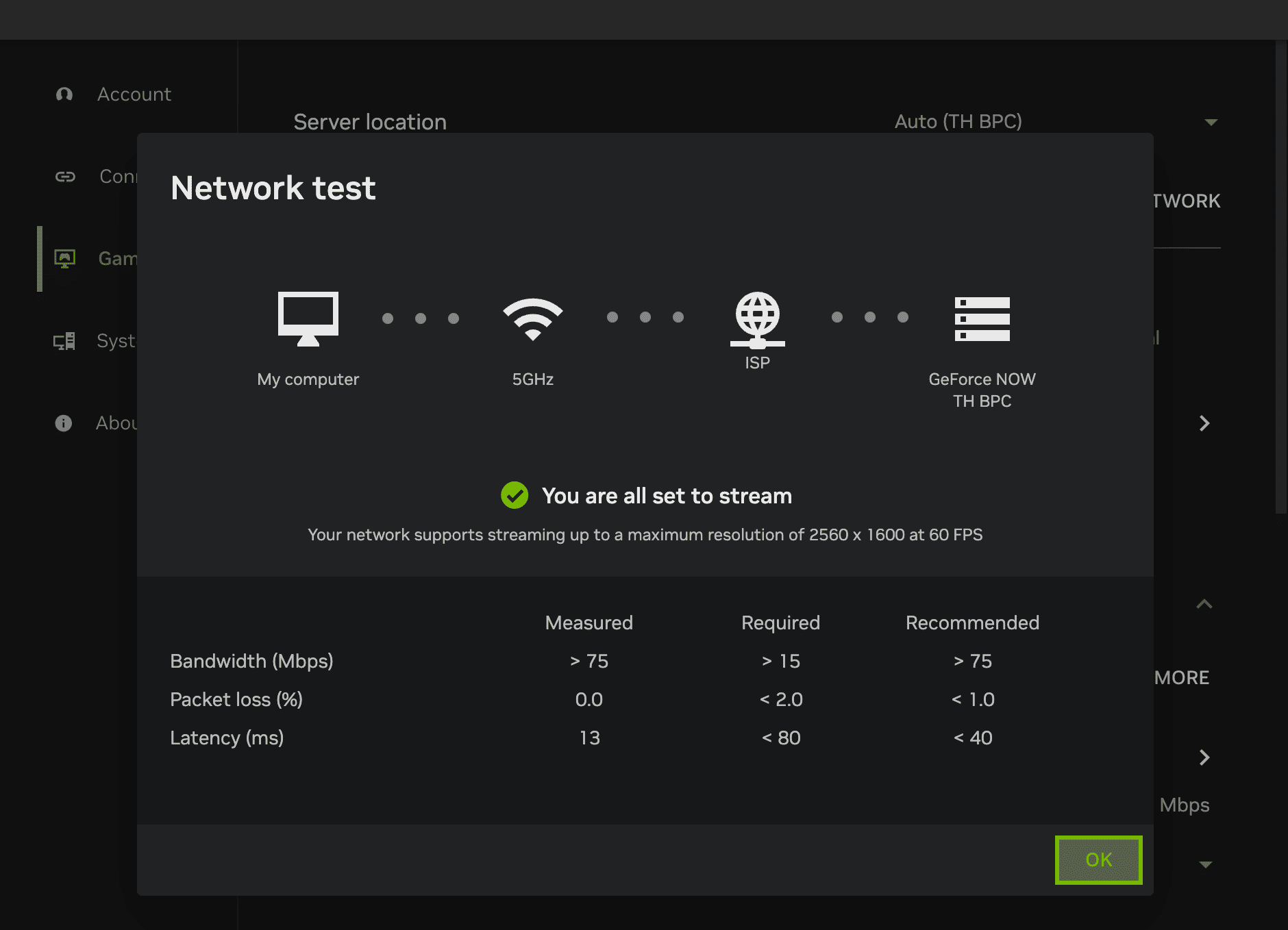Click the GeForce NOW TH BPC label
1288x930 pixels.
[x=982, y=390]
